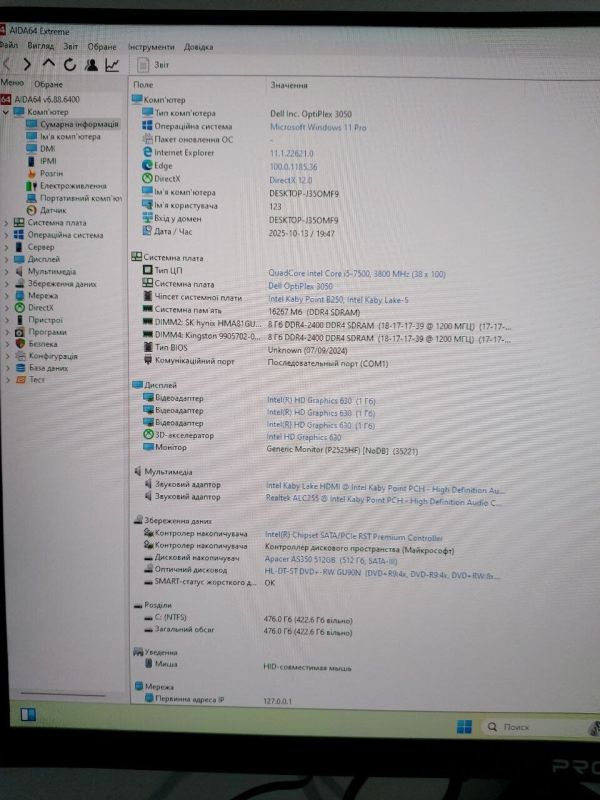Click the База даних tree icon
Image resolution: width=600 pixels, height=800 pixels.
(x=20, y=367)
